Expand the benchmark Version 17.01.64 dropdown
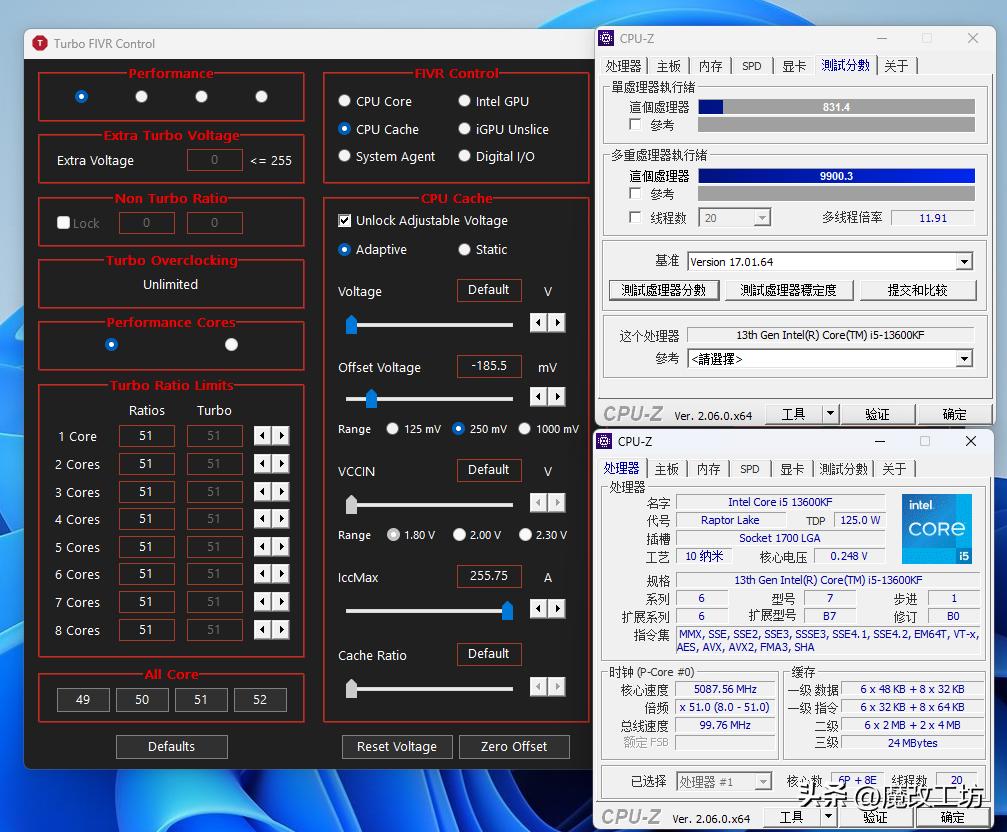This screenshot has width=1007, height=832. point(962,261)
